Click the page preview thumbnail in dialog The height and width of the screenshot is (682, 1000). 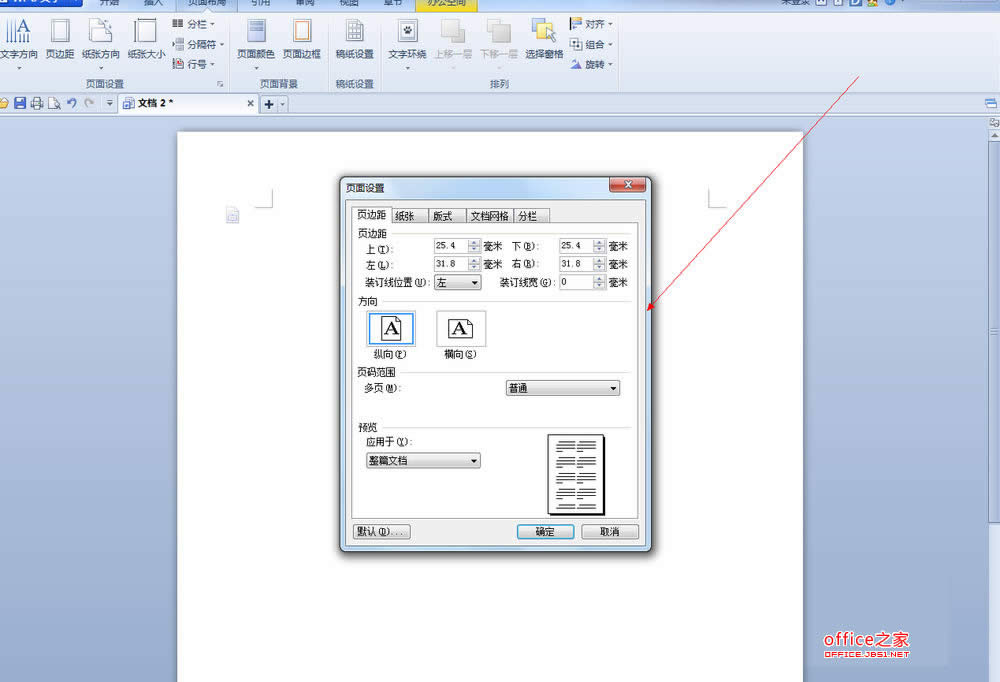click(x=576, y=474)
